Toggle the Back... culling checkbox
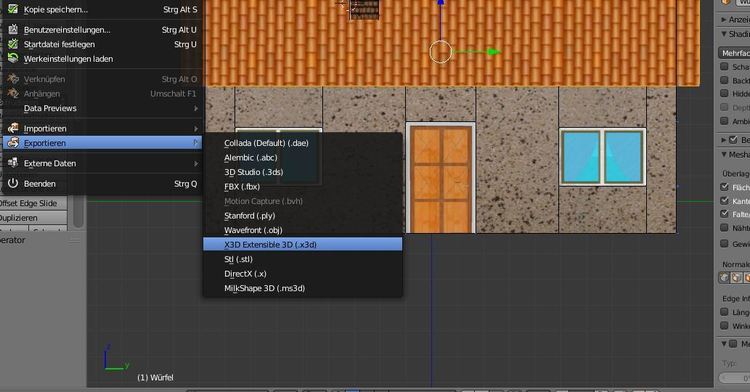Screen dimensions: 750x392 click(x=725, y=80)
